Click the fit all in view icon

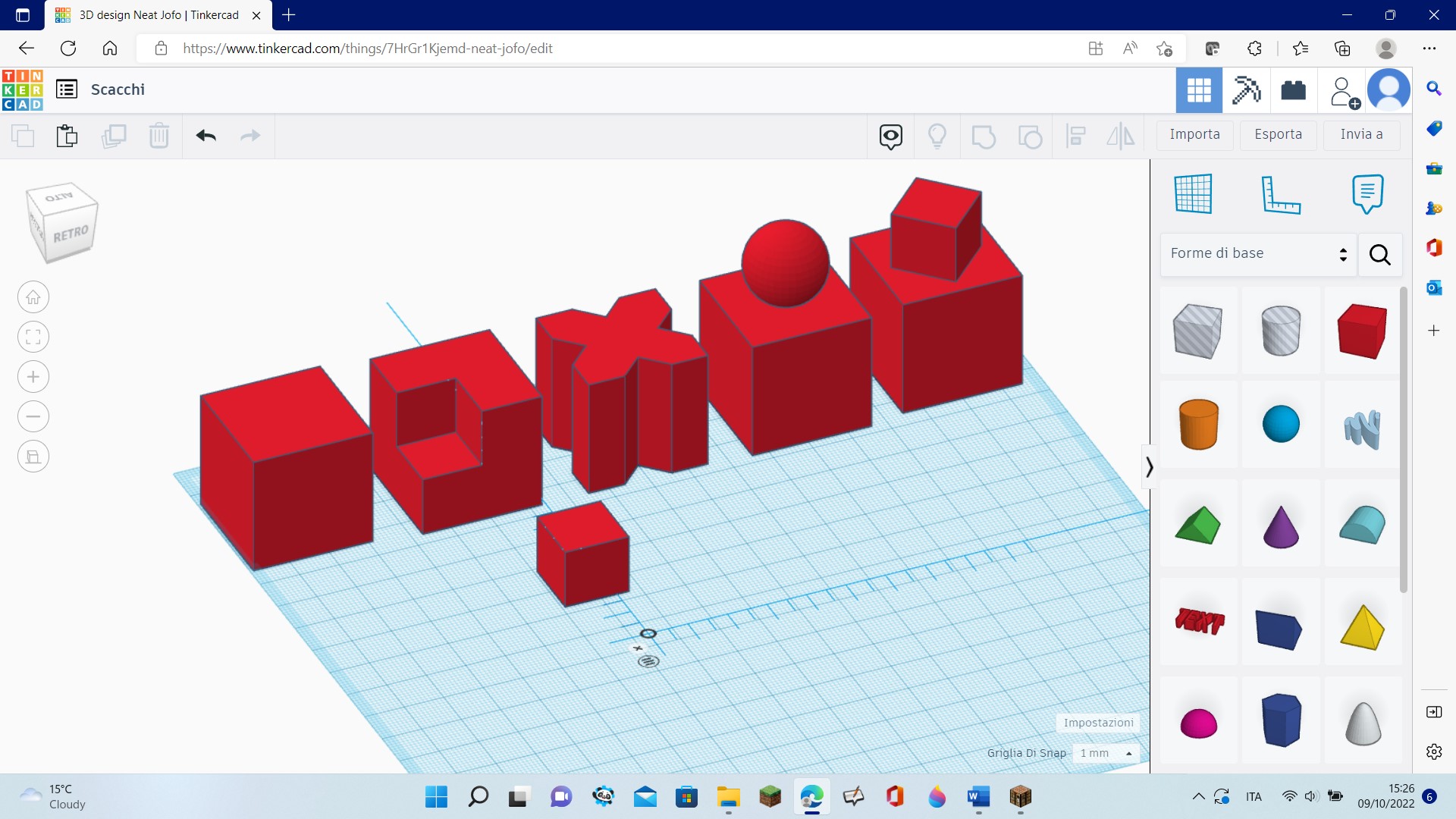pos(33,337)
